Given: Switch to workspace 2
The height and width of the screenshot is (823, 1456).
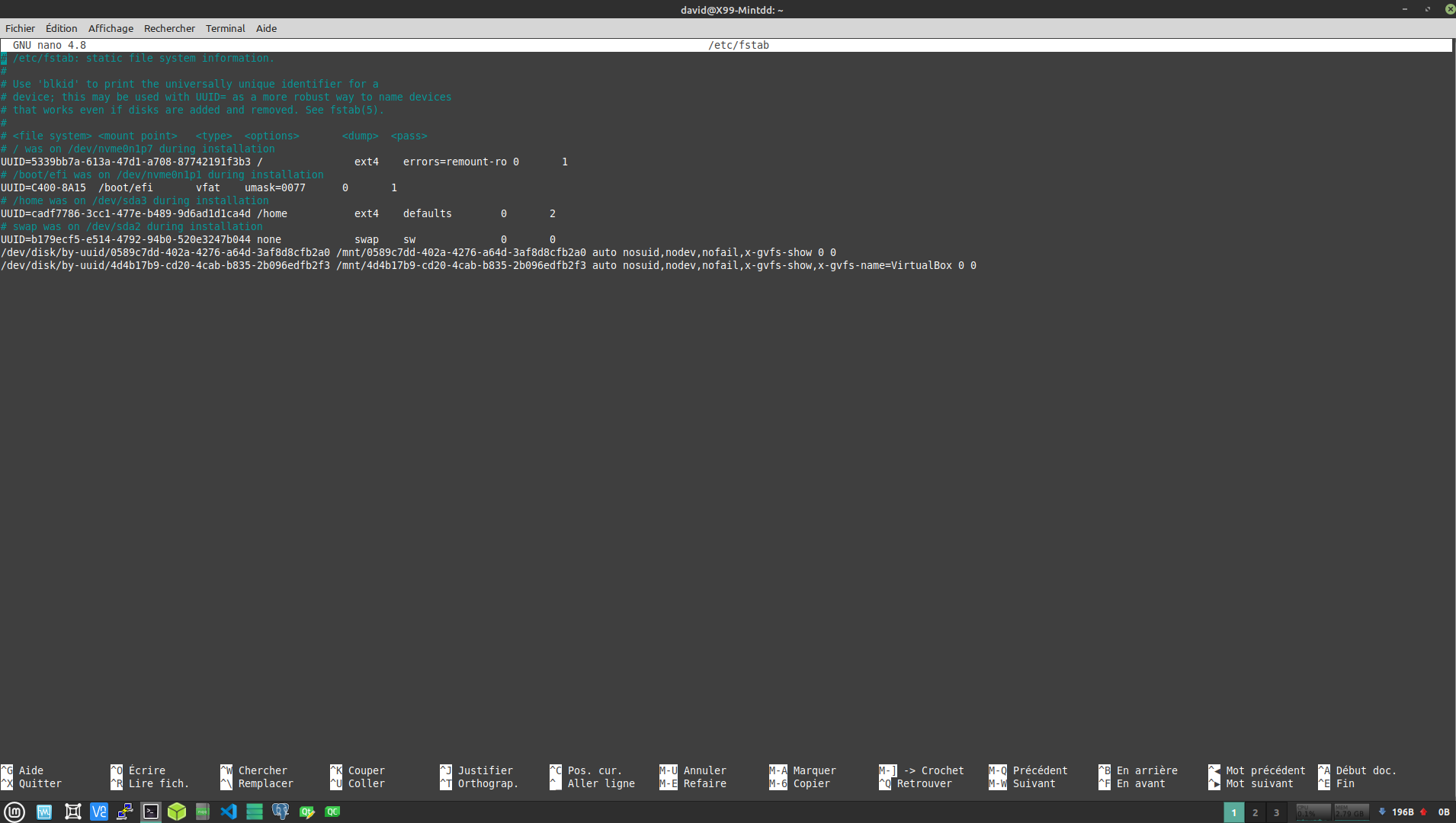Looking at the screenshot, I should pyautogui.click(x=1255, y=812).
